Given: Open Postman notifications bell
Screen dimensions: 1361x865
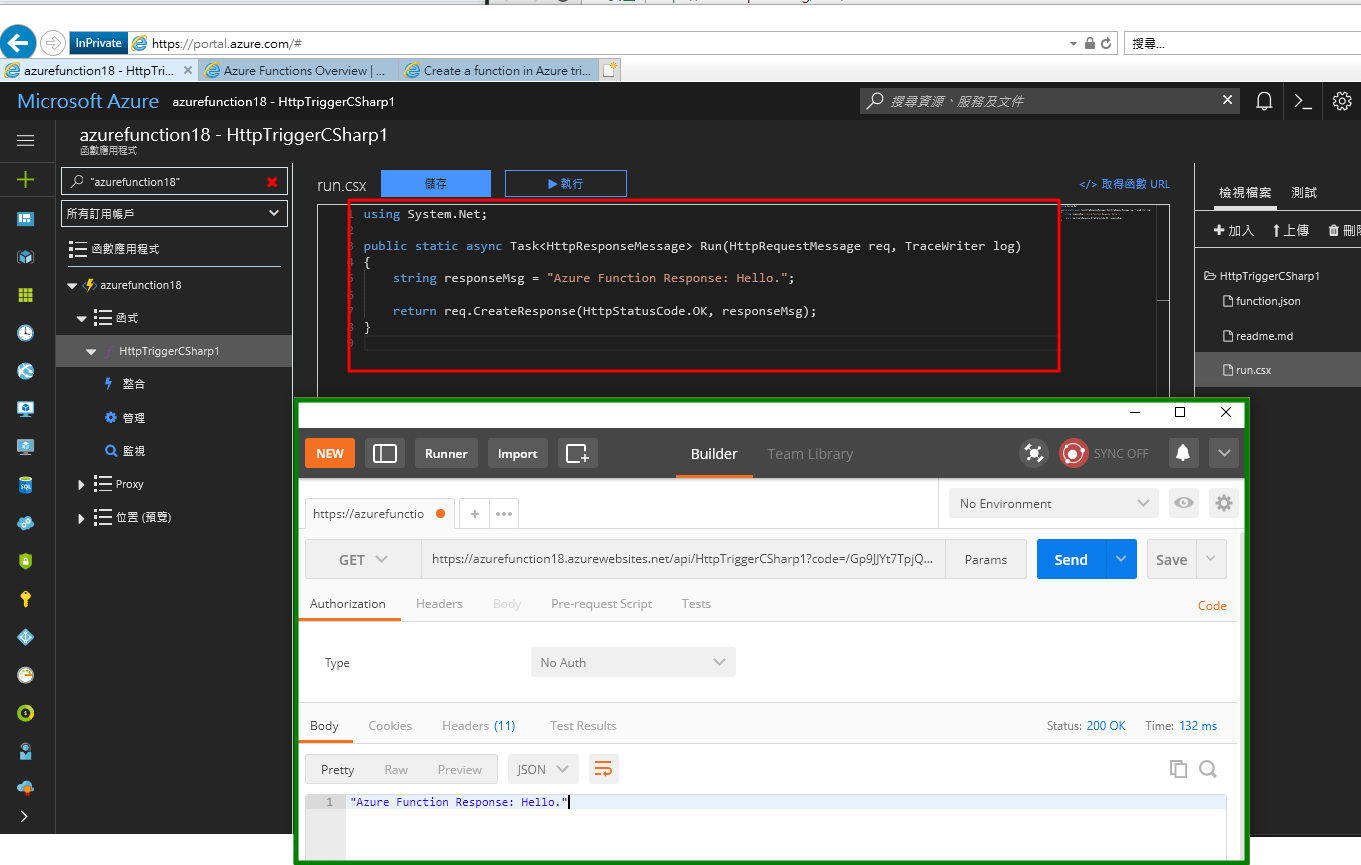Looking at the screenshot, I should click(x=1184, y=453).
